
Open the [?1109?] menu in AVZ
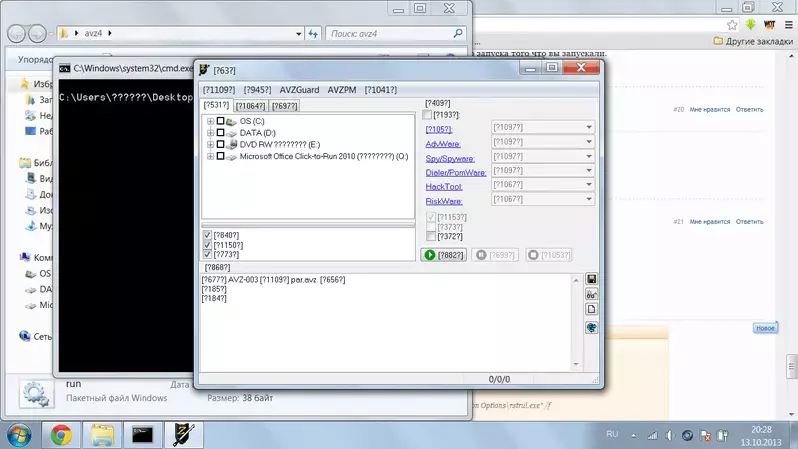(x=219, y=90)
